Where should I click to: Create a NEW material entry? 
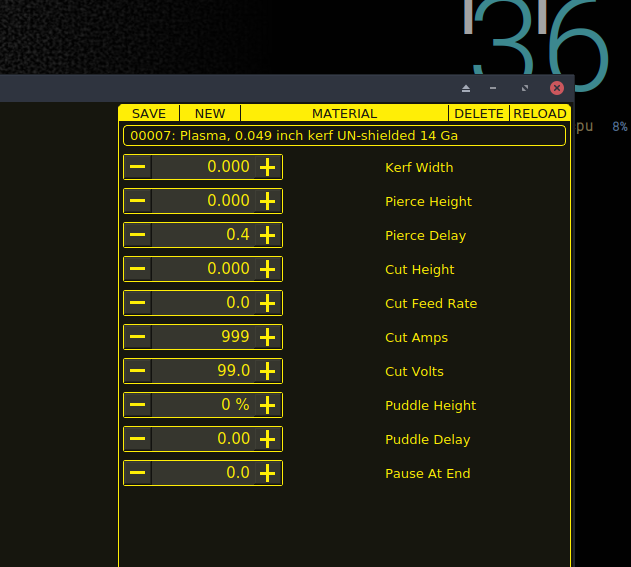(x=210, y=113)
